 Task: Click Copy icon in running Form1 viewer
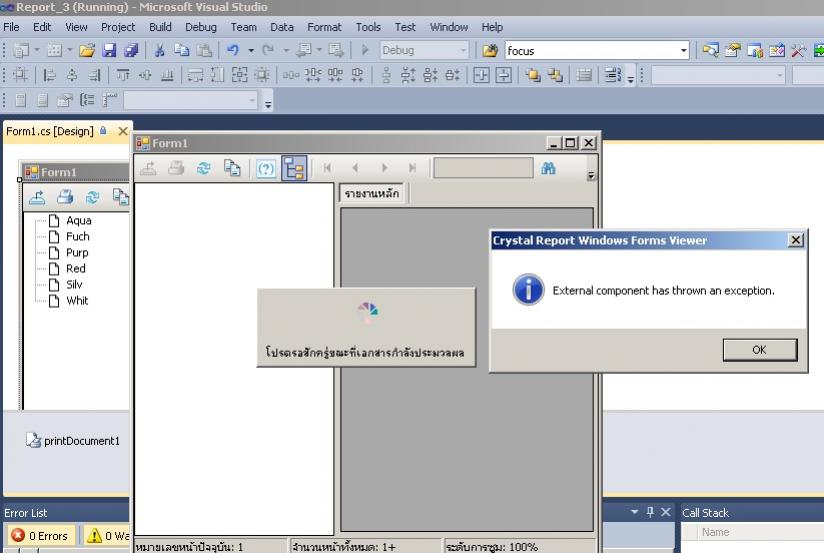point(232,168)
